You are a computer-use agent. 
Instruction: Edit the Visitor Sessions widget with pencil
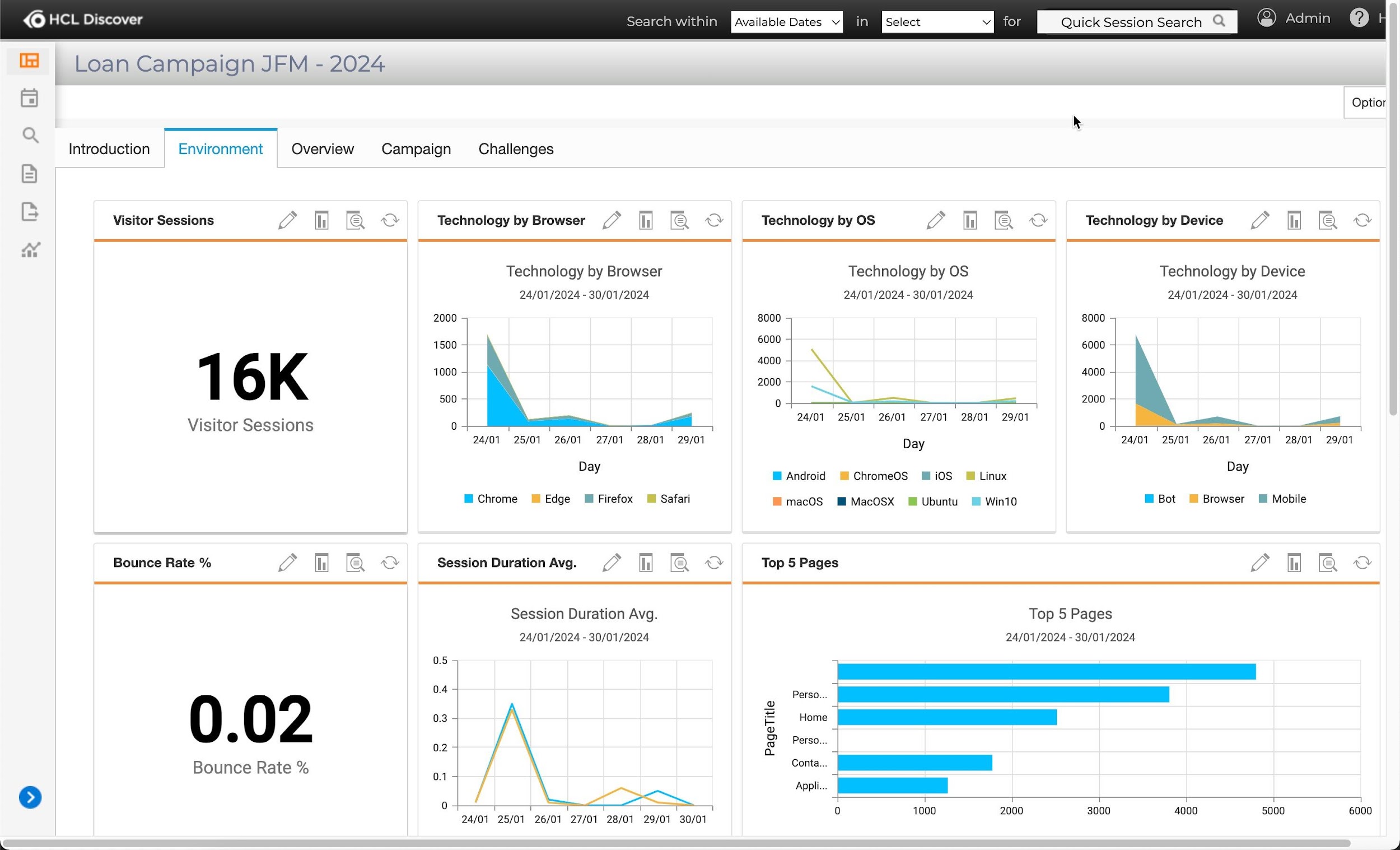[x=287, y=220]
